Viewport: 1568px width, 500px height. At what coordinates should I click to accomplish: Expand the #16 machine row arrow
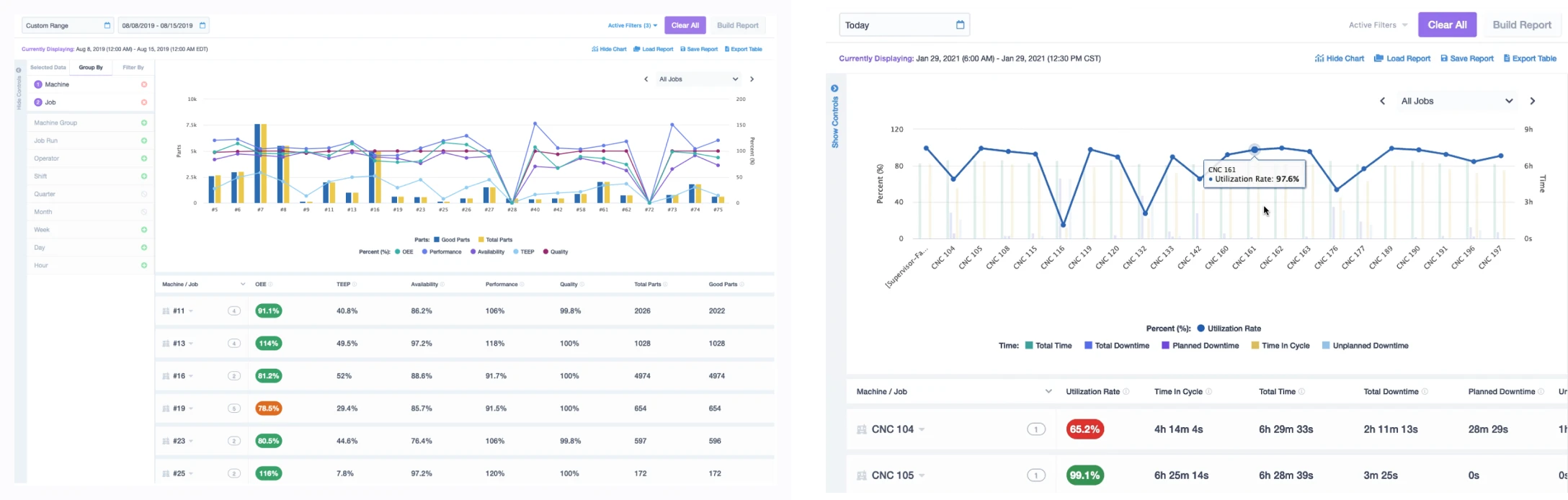pyautogui.click(x=192, y=376)
